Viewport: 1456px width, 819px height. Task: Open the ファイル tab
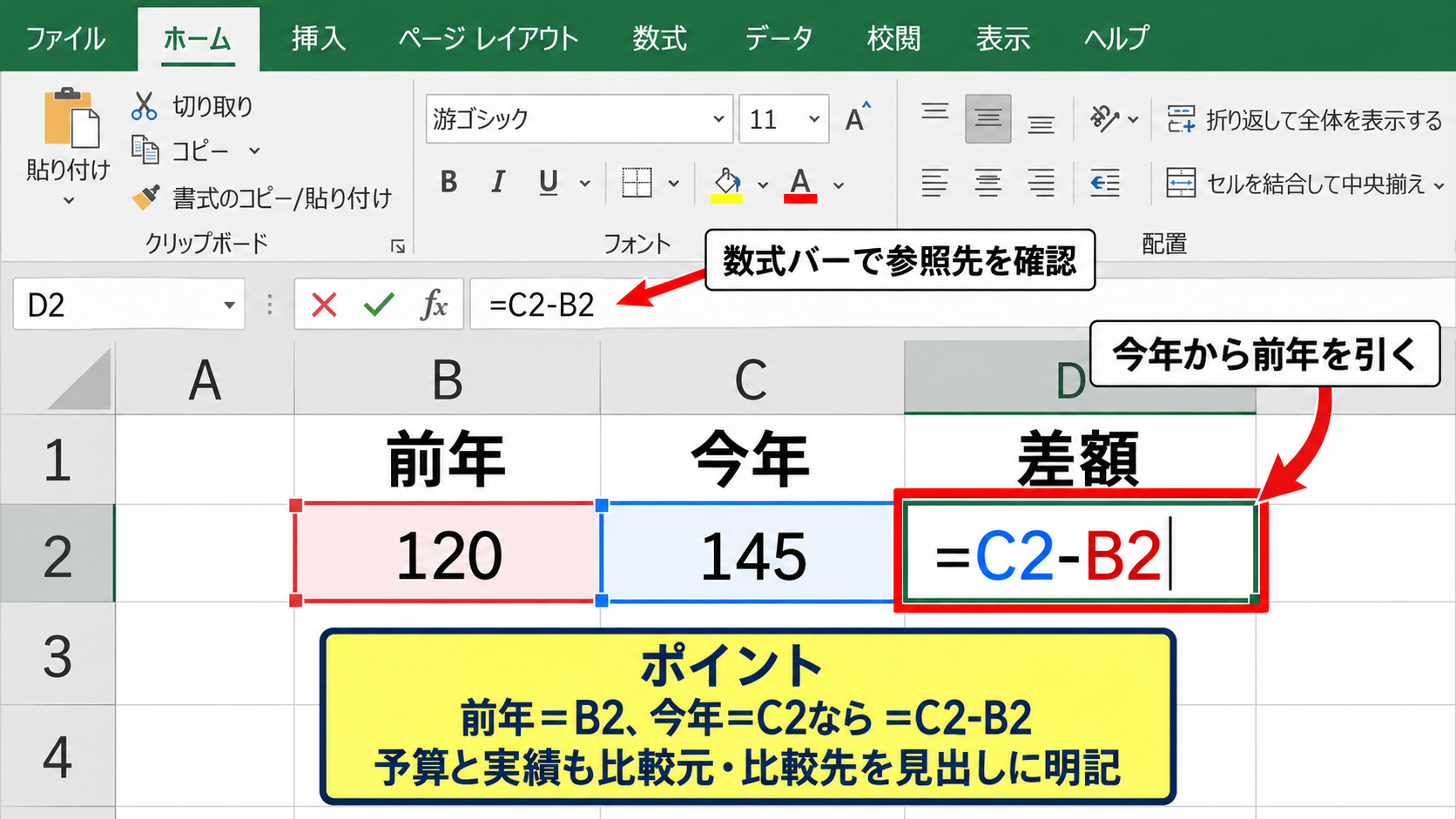(x=65, y=38)
